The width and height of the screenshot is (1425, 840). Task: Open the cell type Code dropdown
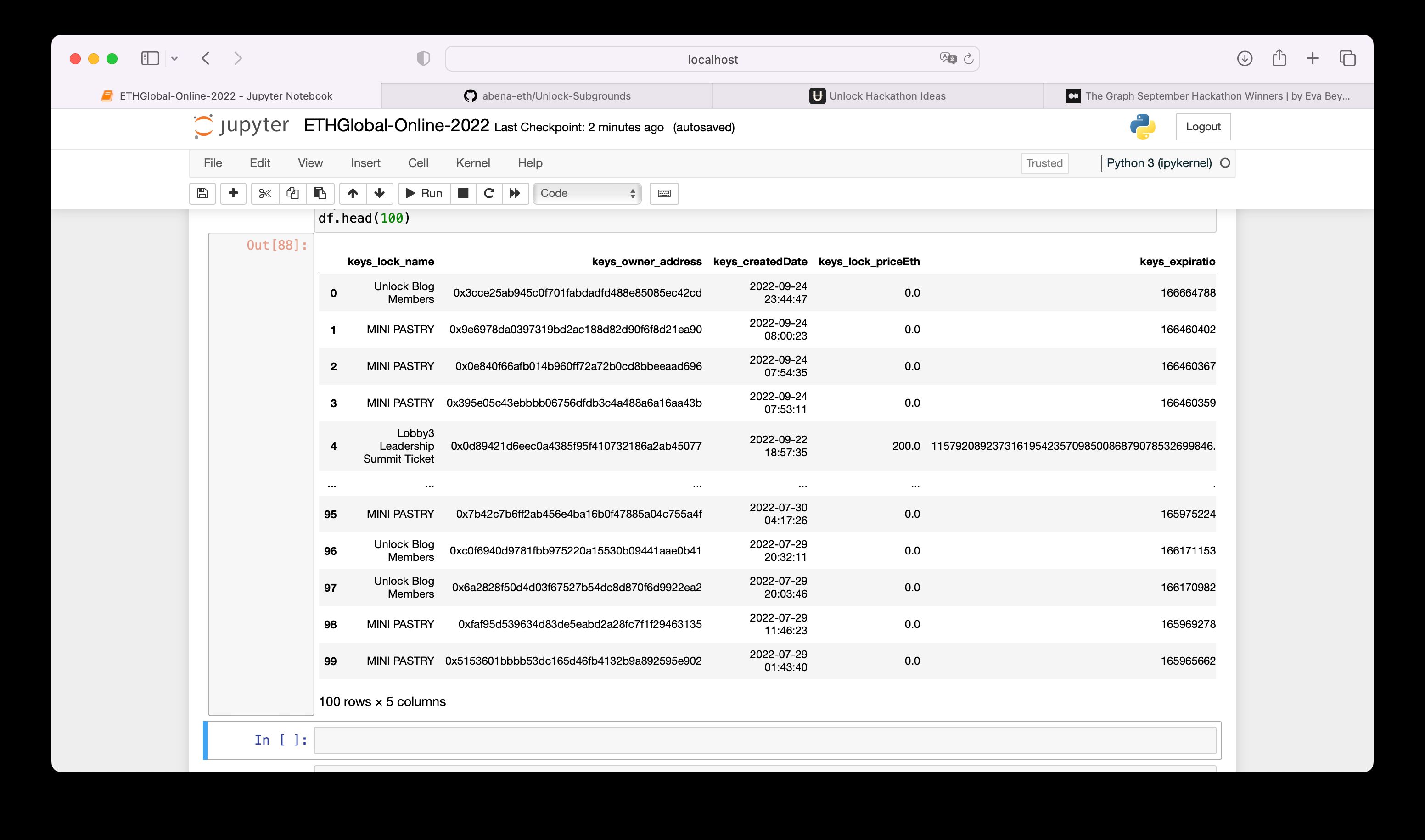coord(587,194)
